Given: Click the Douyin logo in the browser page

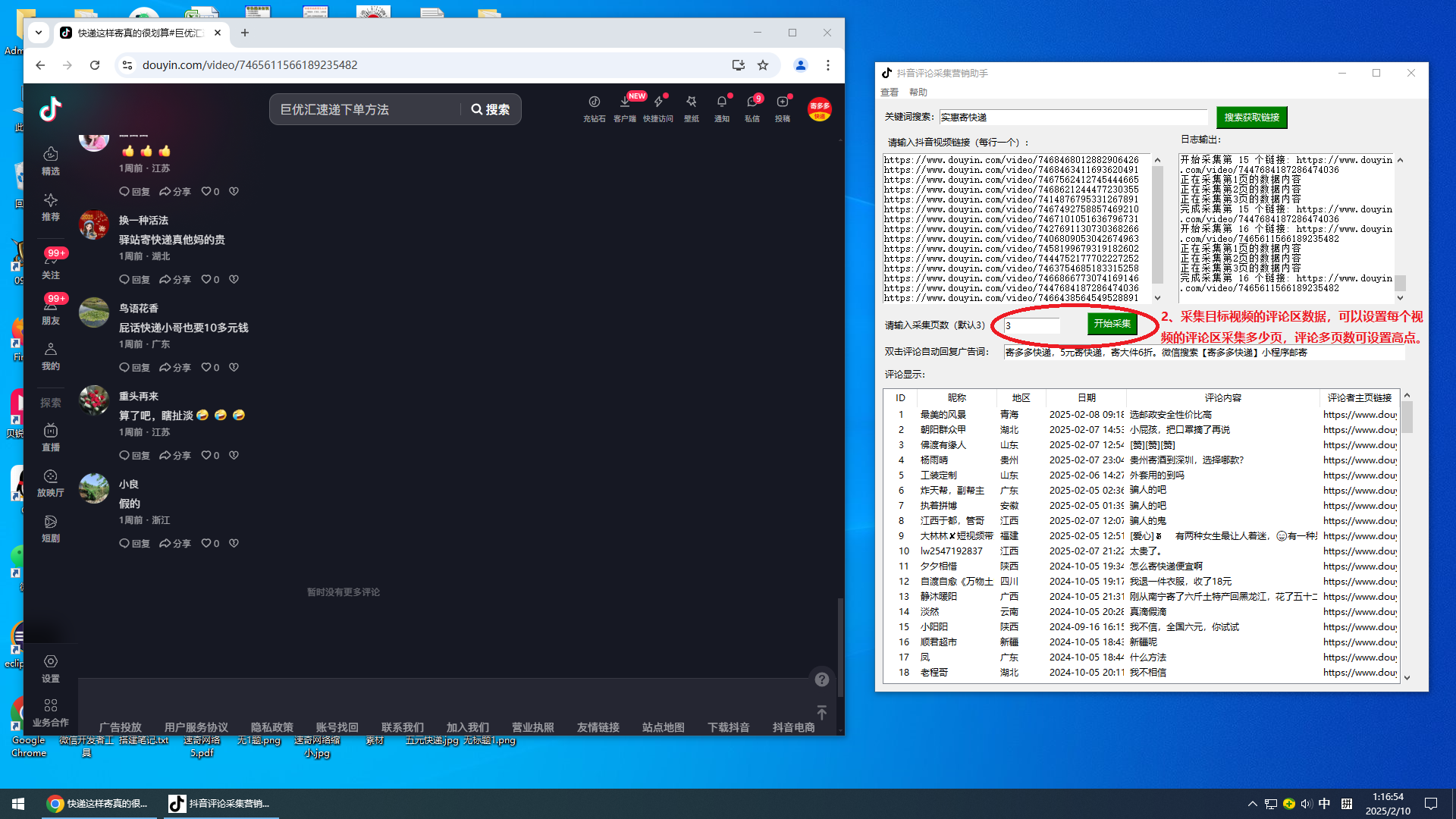Looking at the screenshot, I should click(51, 109).
